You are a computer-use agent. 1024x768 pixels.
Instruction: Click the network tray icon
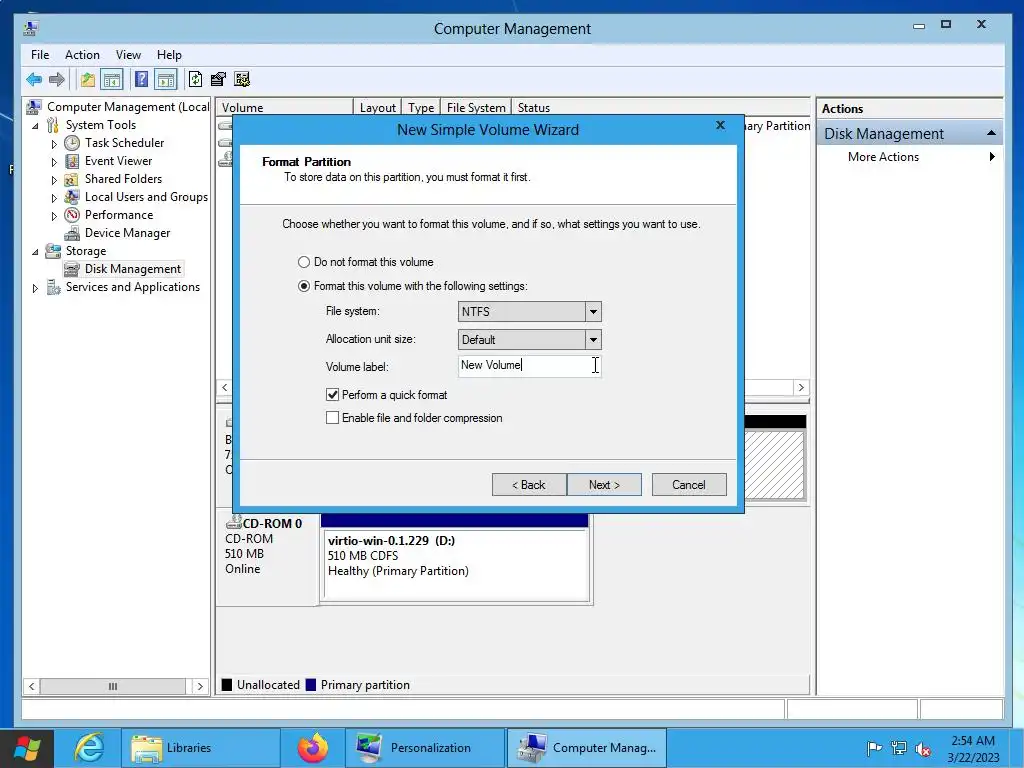point(899,748)
